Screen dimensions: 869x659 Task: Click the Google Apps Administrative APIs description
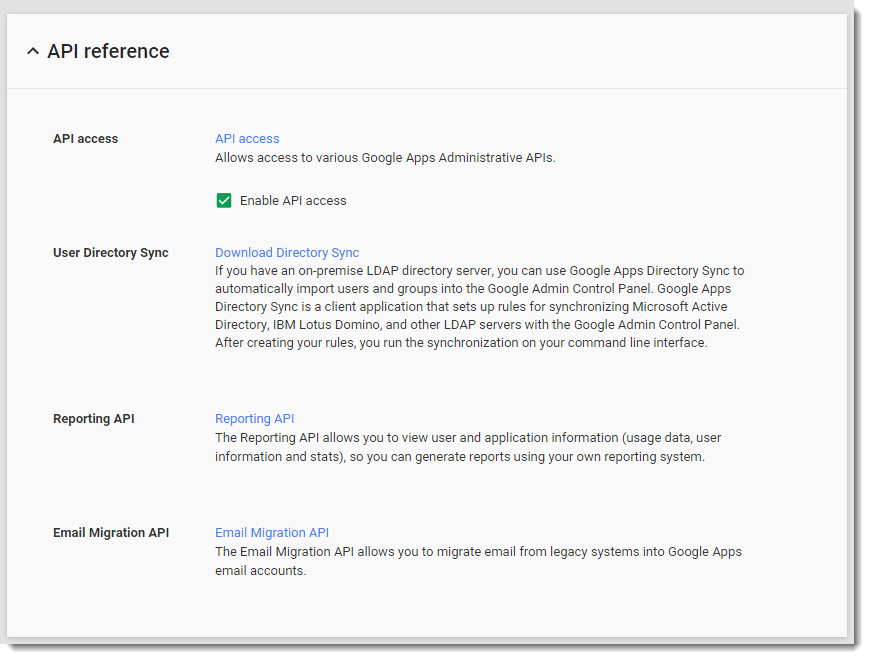pos(385,158)
